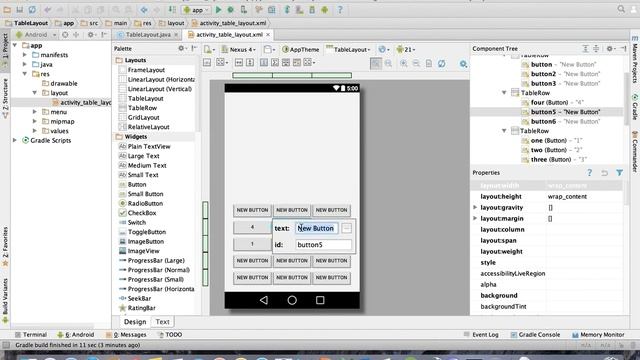Click the text field containing New Button
The height and width of the screenshot is (360, 640).
point(317,228)
